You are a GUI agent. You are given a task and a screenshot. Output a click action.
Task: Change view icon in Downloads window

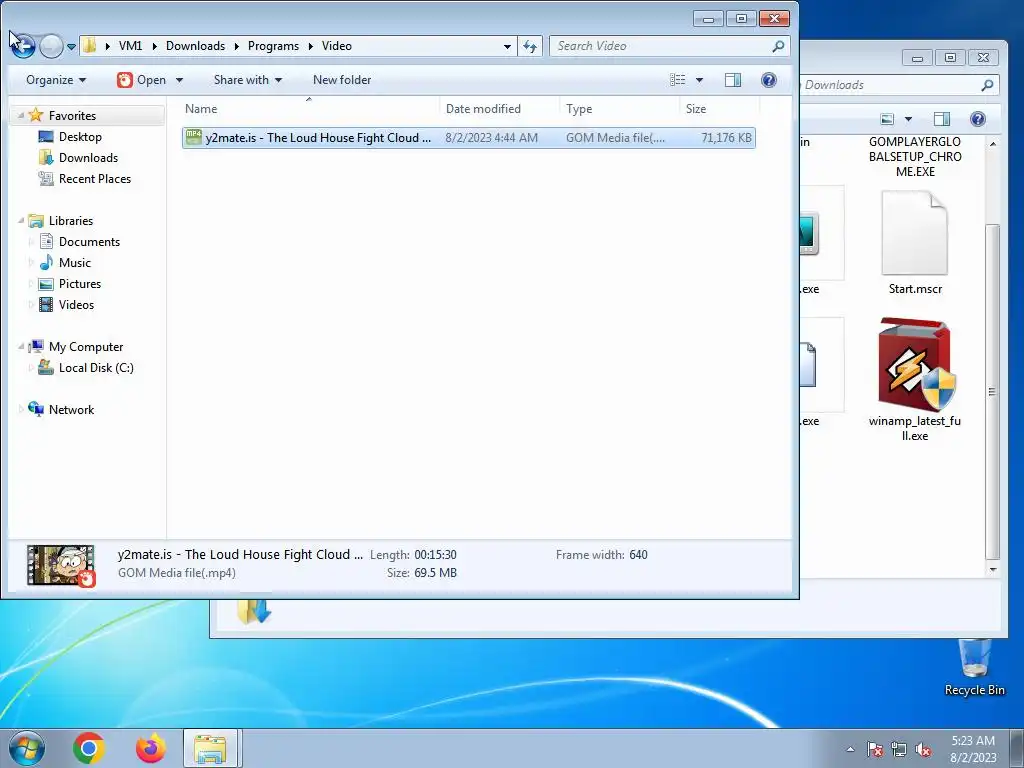887,119
